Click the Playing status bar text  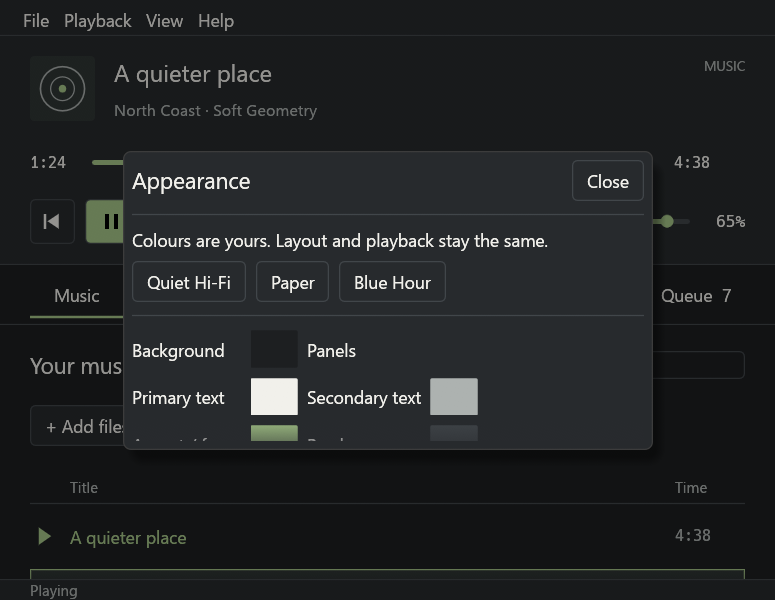(x=53, y=591)
